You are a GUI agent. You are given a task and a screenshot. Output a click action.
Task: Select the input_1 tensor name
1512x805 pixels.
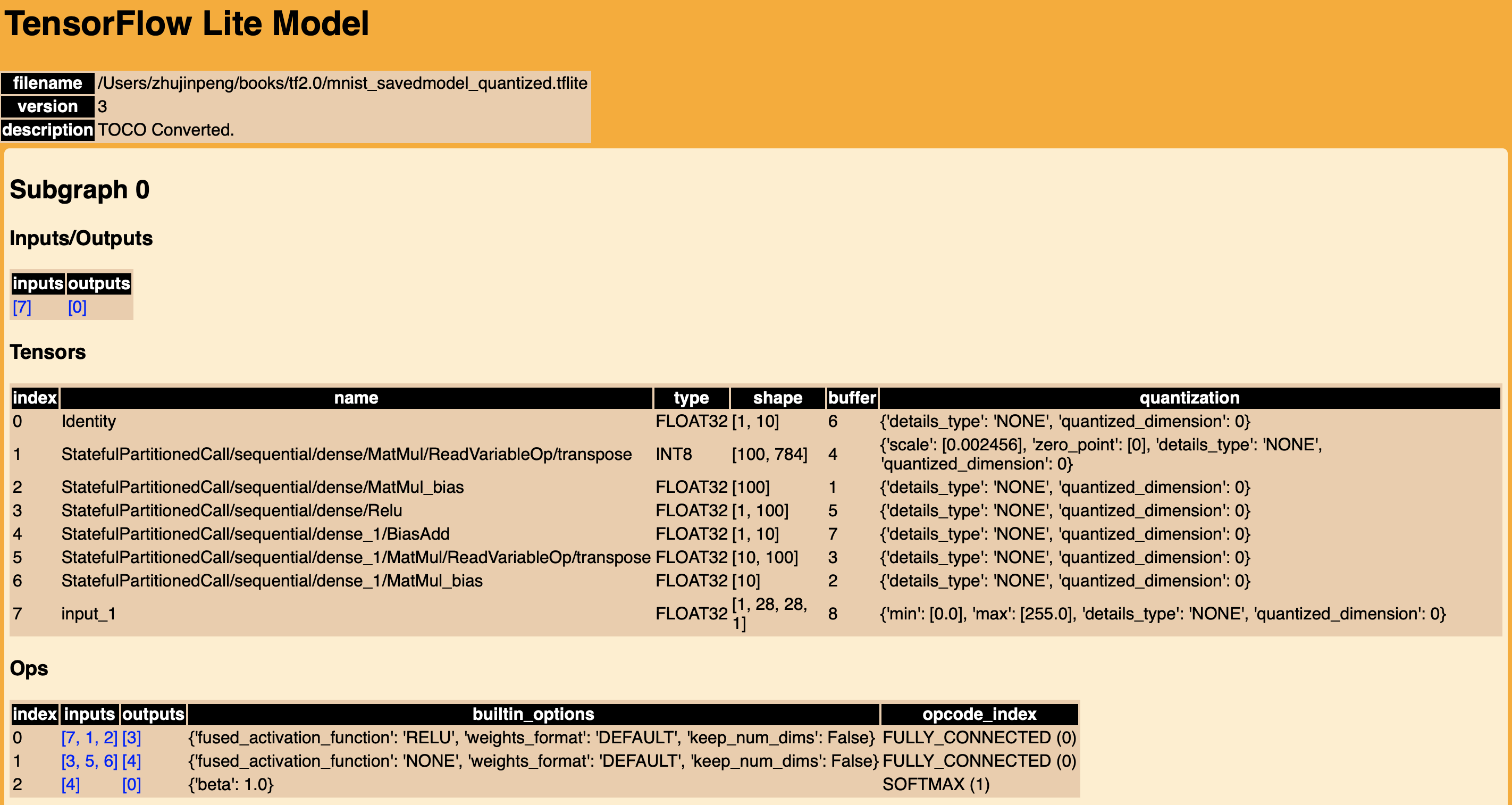pyautogui.click(x=89, y=614)
